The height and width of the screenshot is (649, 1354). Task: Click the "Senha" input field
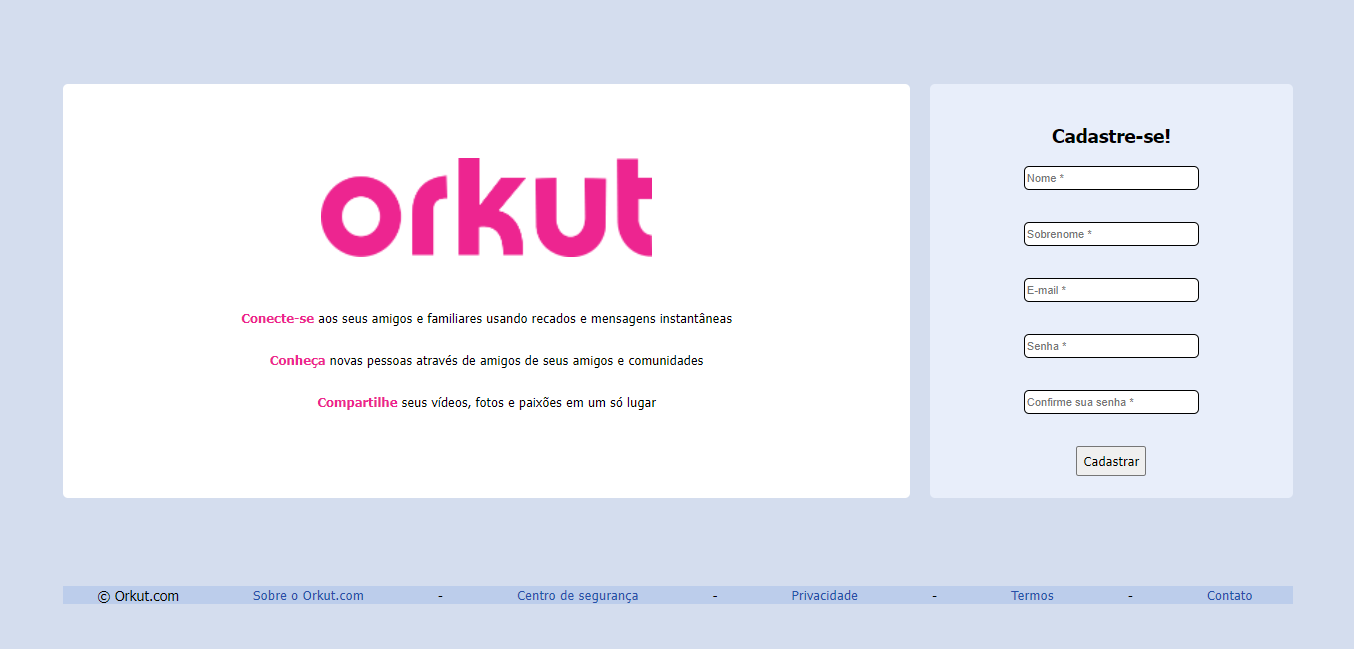pyautogui.click(x=1111, y=345)
